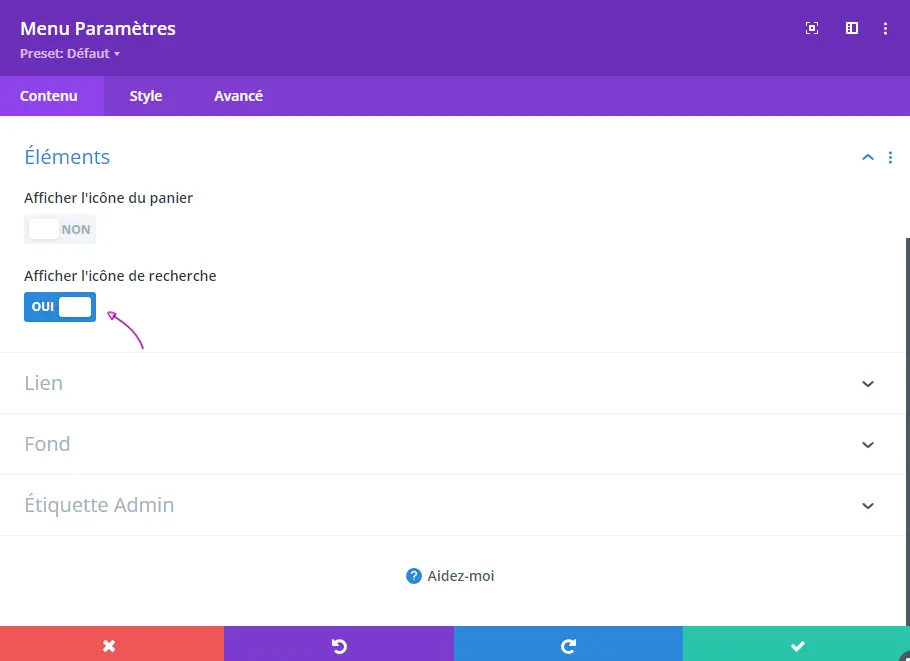Open the Avancé tab
Image resolution: width=910 pixels, height=661 pixels.
238,96
